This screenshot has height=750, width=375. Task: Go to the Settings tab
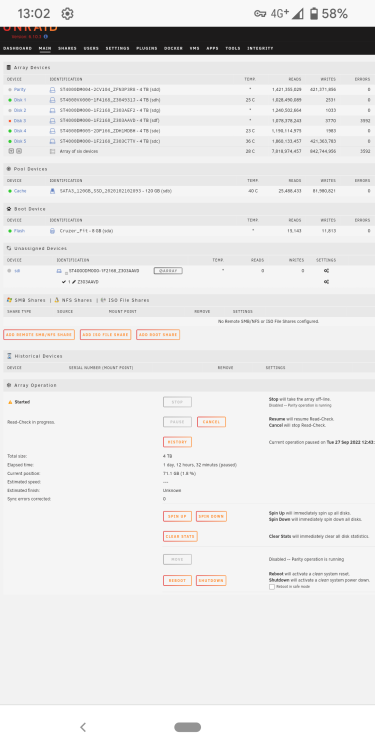coord(118,48)
